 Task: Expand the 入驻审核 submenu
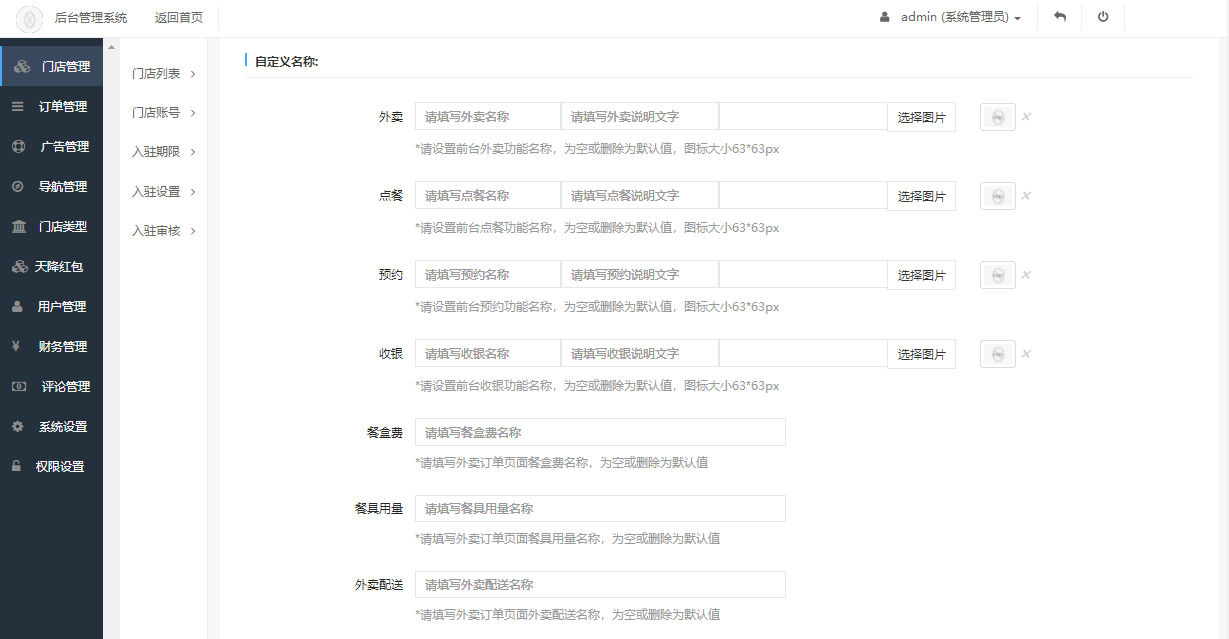pos(164,231)
